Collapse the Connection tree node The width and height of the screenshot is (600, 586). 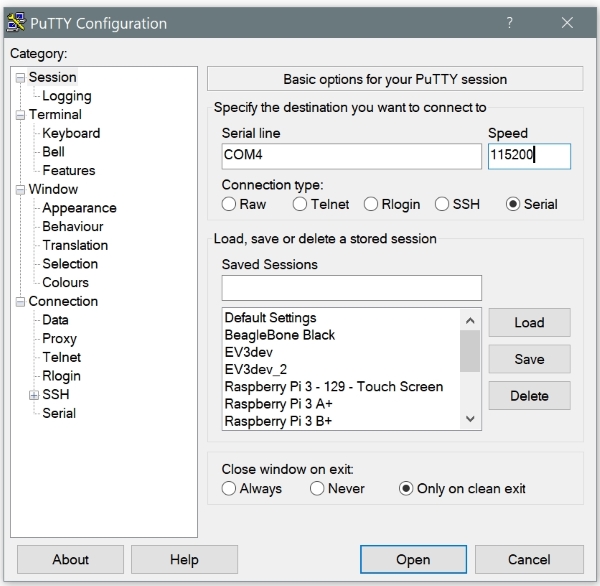(x=20, y=302)
